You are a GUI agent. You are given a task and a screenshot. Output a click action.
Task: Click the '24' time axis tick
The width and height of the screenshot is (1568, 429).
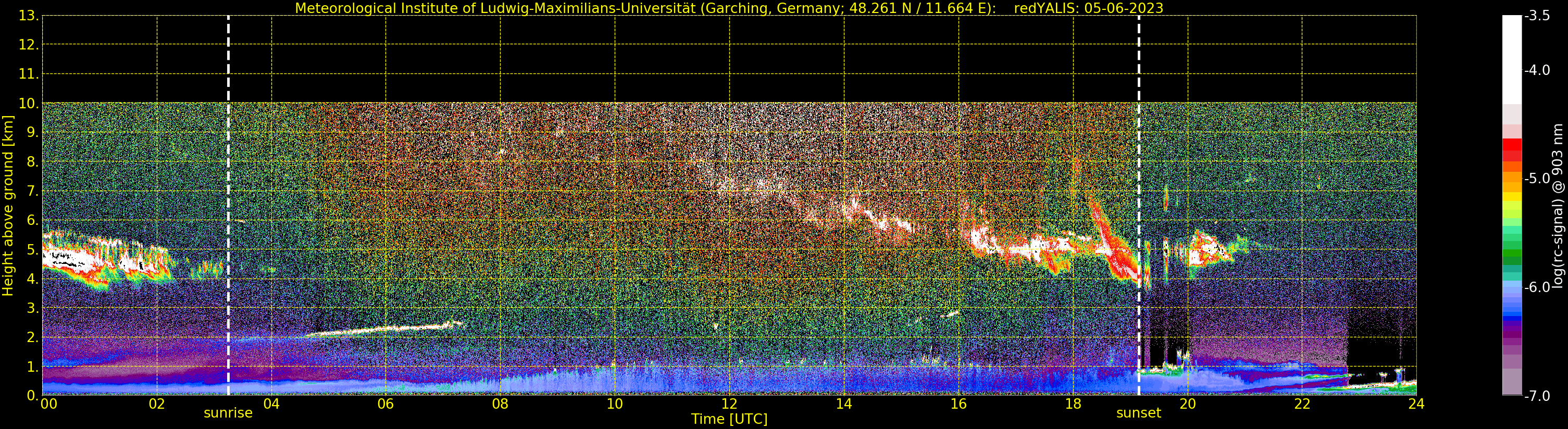1416,404
